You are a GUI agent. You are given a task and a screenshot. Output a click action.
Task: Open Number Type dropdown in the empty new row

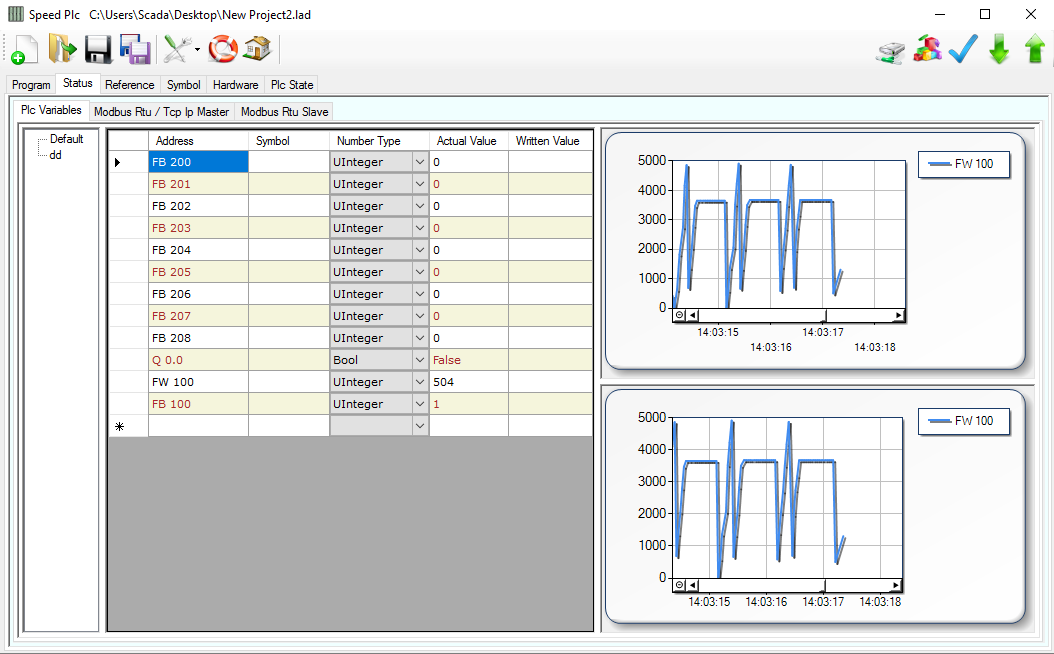pos(419,426)
